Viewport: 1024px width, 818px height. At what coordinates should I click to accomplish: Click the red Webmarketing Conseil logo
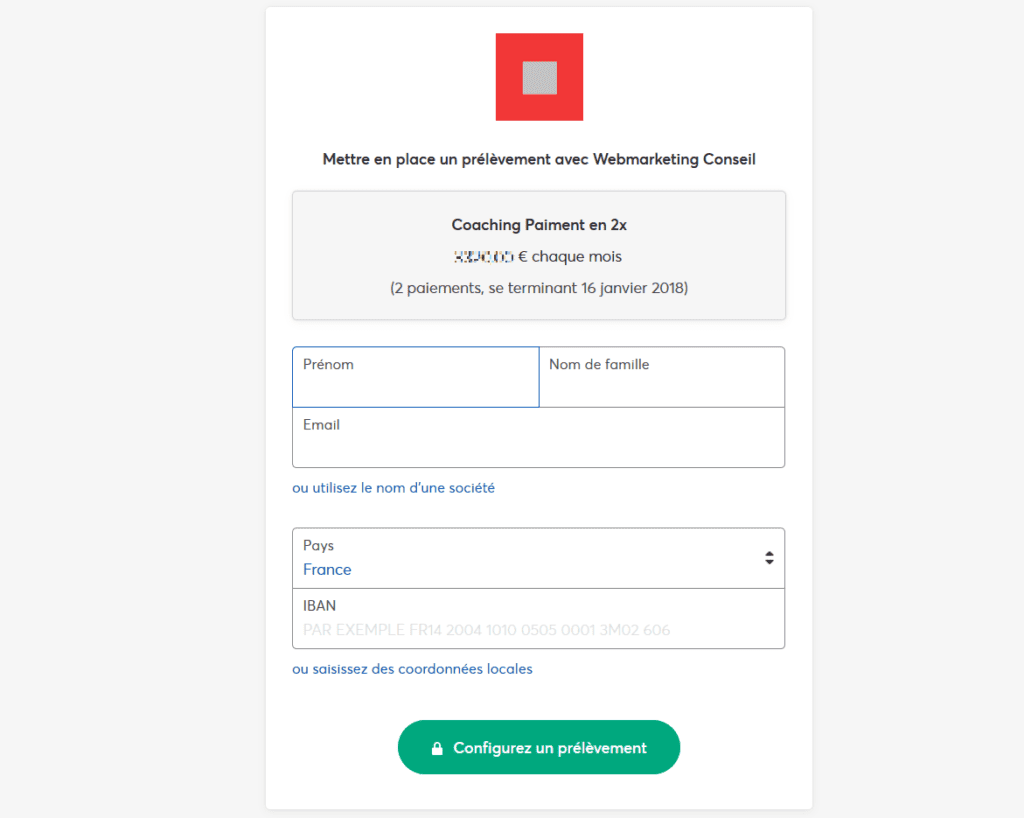point(539,77)
